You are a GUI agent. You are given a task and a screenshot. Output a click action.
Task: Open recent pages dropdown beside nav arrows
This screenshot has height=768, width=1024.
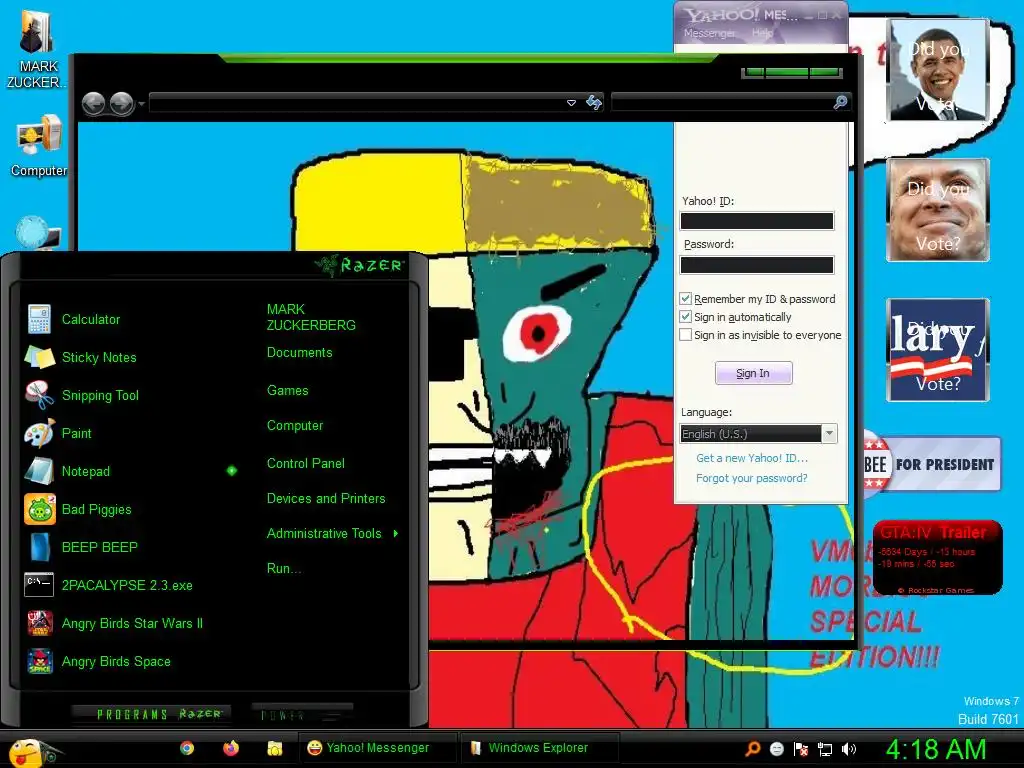point(141,104)
